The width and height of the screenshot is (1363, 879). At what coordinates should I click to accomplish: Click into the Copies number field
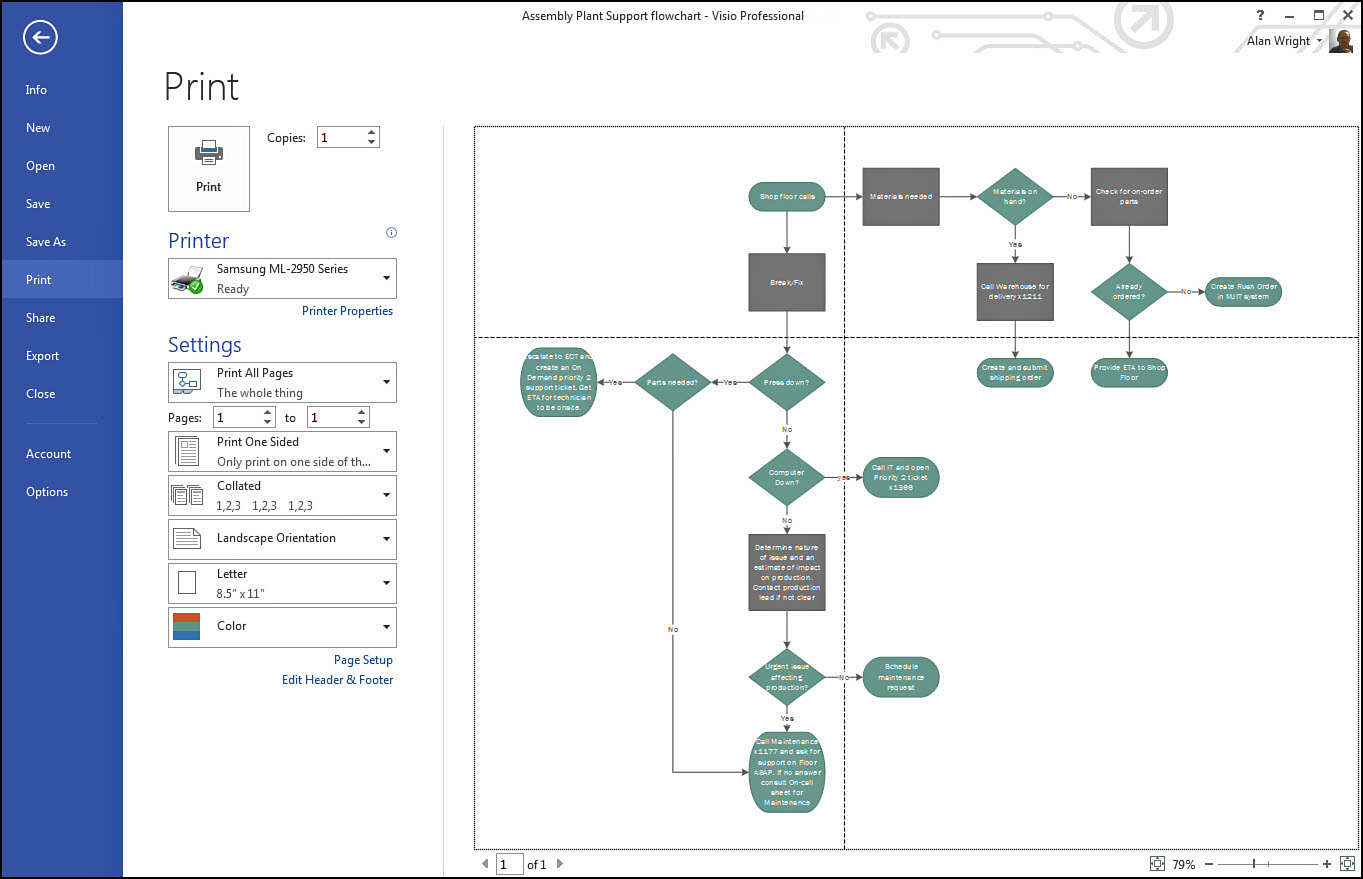340,138
